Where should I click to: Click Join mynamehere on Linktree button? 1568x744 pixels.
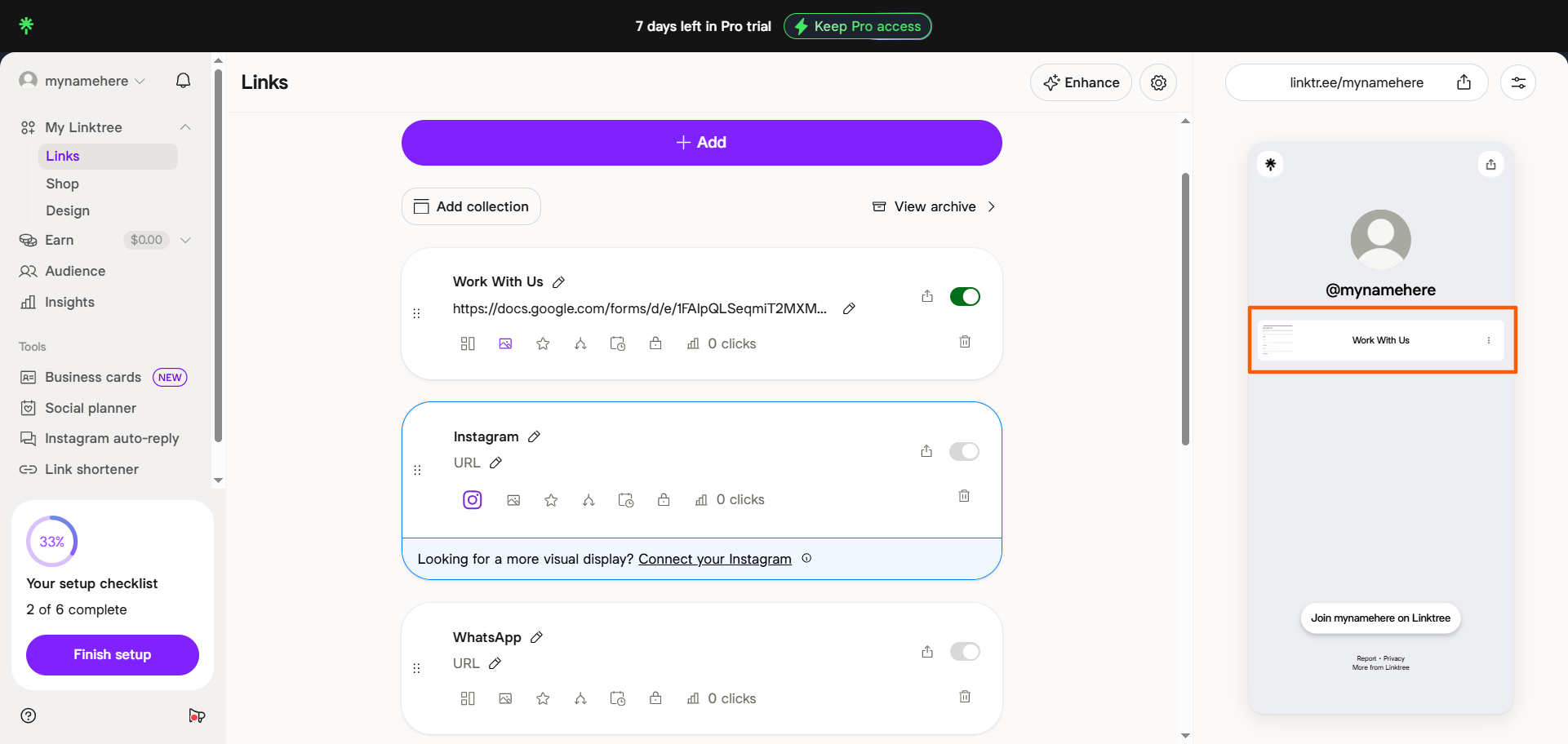coord(1380,618)
